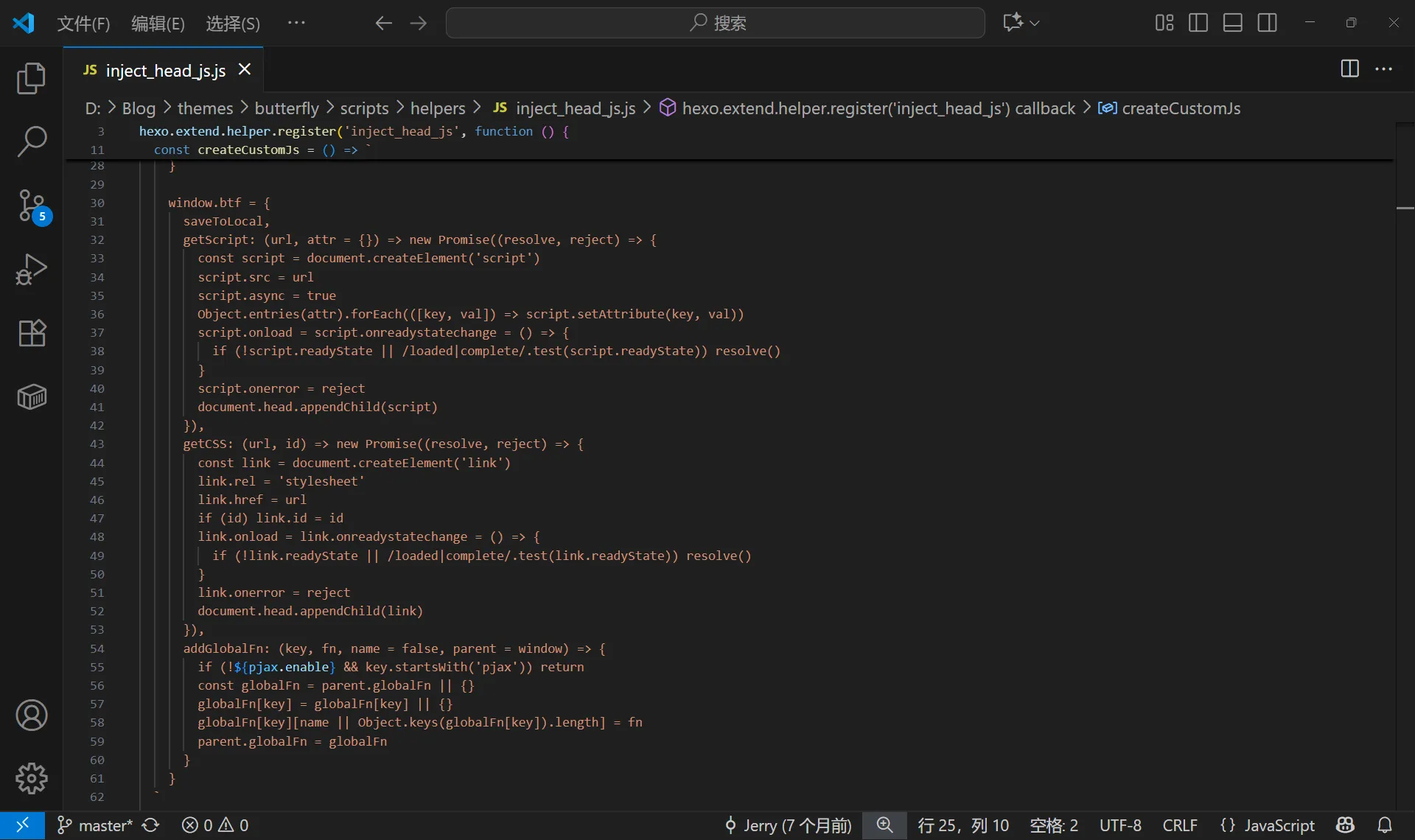Screen dimensions: 1415x840
Task: Open the Extensions view
Action: tap(31, 333)
